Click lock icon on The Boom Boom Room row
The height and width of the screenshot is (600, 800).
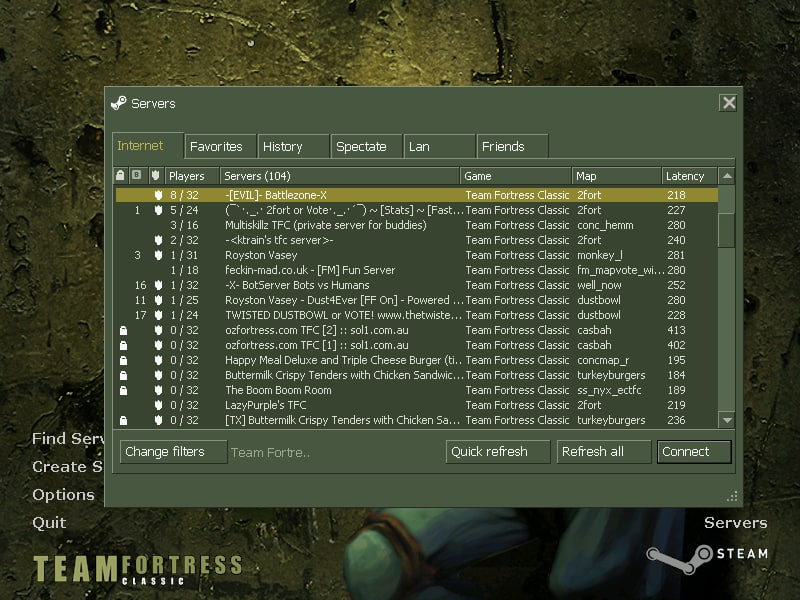tap(123, 391)
